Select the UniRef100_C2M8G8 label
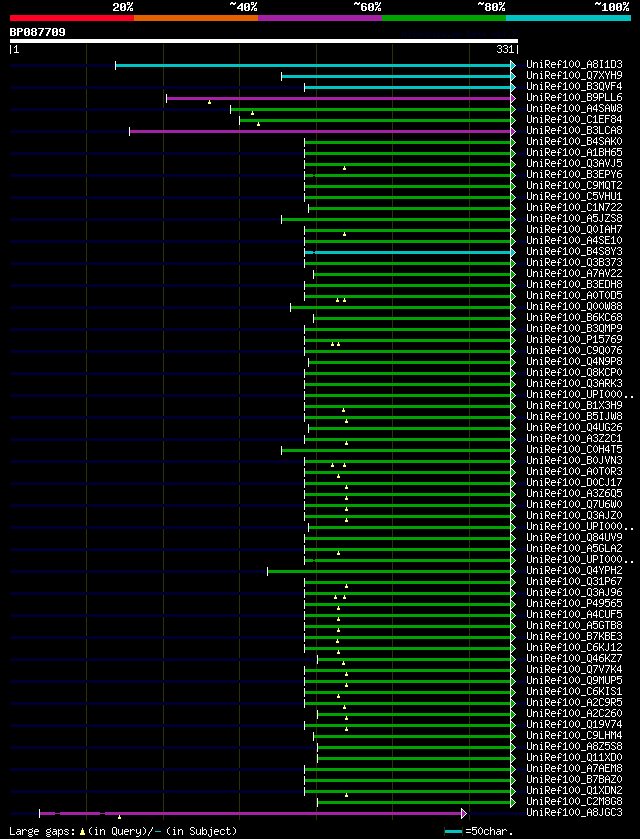640x839 pixels. (574, 802)
